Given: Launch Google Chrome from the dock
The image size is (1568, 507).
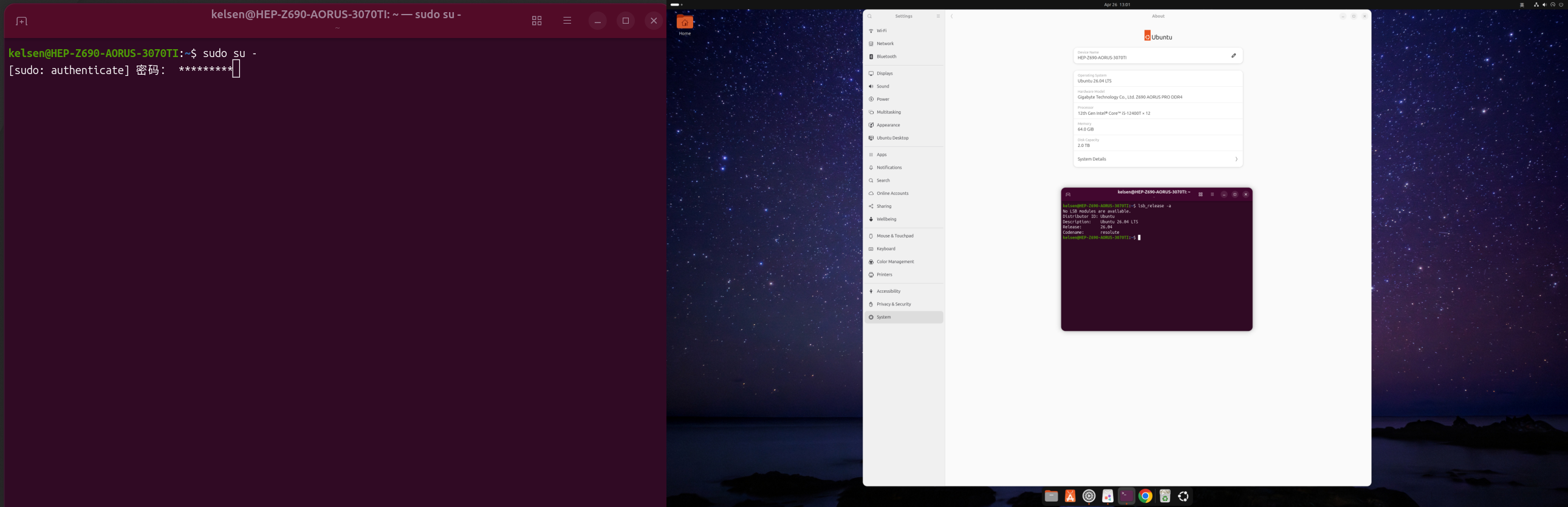Looking at the screenshot, I should coord(1145,496).
